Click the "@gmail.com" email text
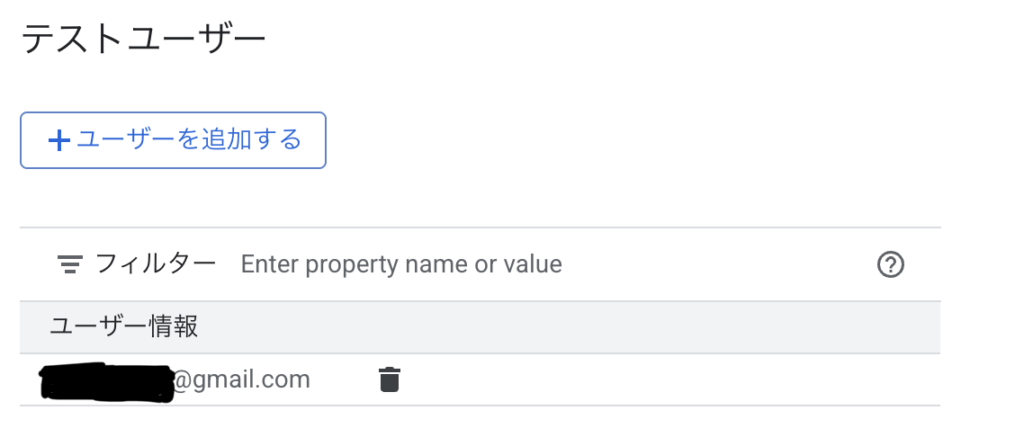1024x428 pixels. (x=241, y=380)
